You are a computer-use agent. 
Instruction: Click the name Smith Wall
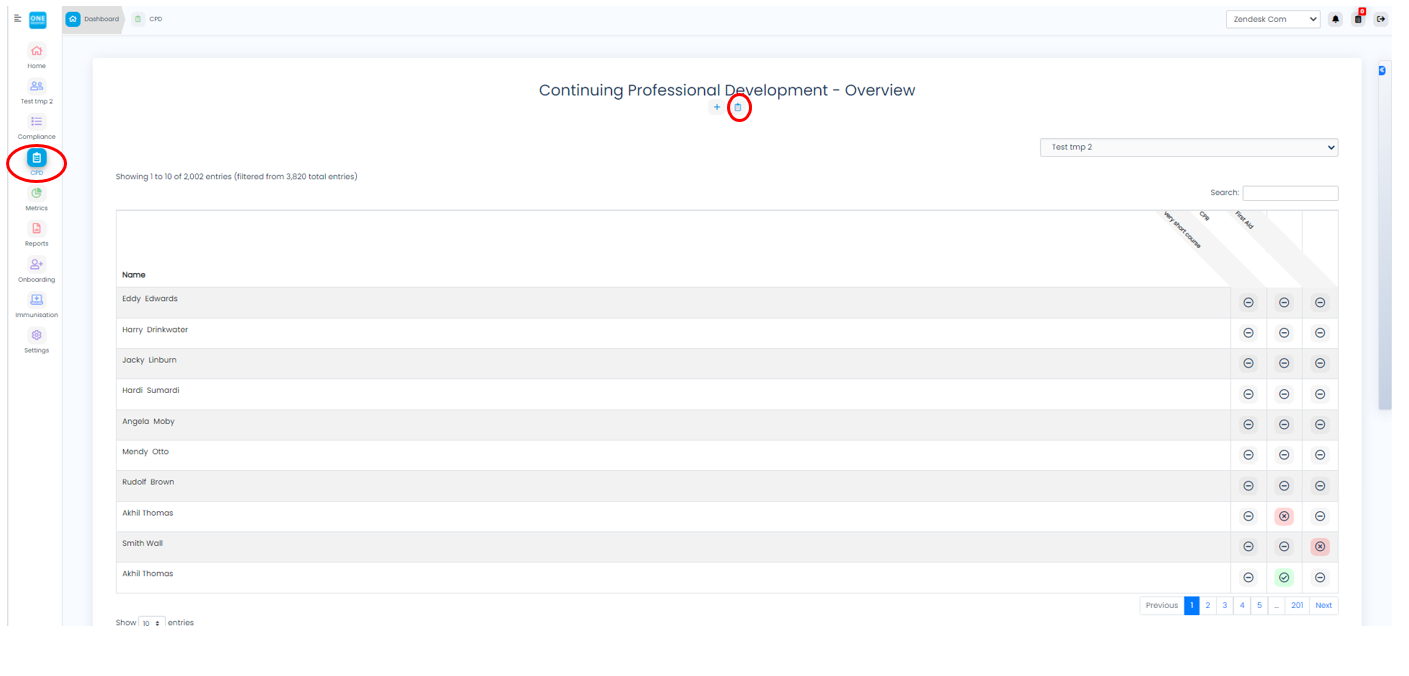point(142,544)
